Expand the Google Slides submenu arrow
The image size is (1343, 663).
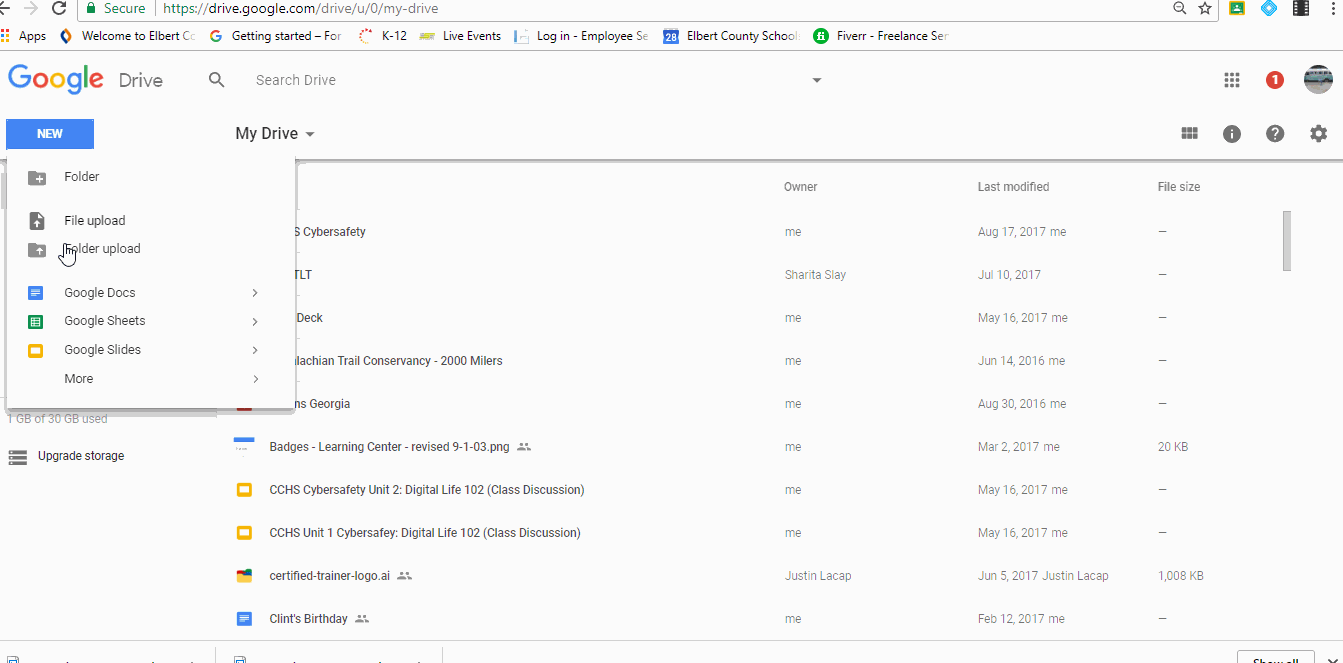(x=255, y=350)
